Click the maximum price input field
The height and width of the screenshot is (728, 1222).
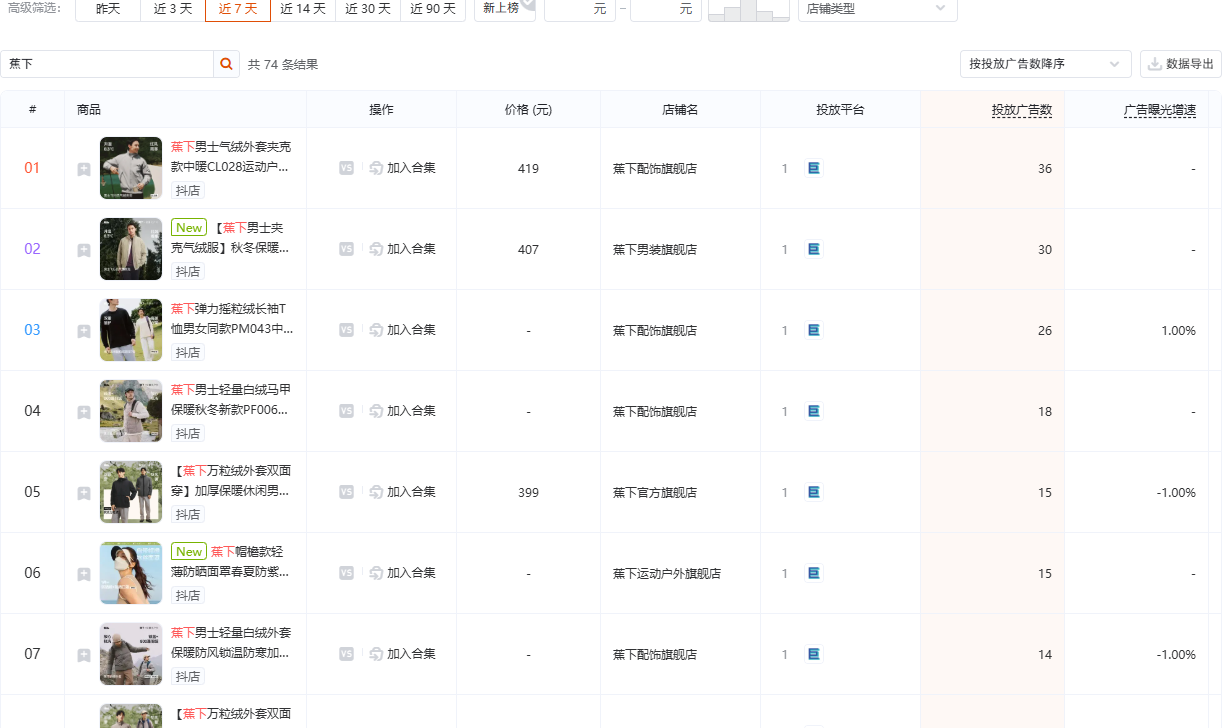[x=666, y=8]
